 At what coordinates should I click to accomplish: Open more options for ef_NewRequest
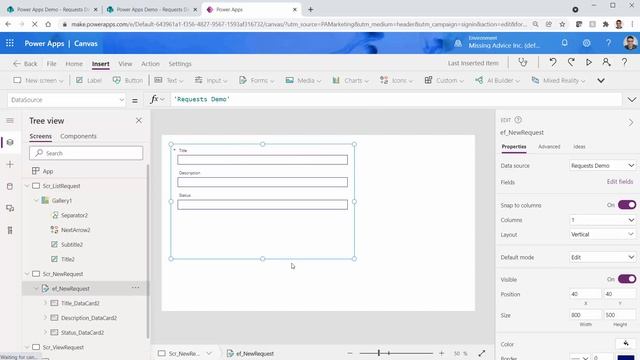click(x=136, y=288)
